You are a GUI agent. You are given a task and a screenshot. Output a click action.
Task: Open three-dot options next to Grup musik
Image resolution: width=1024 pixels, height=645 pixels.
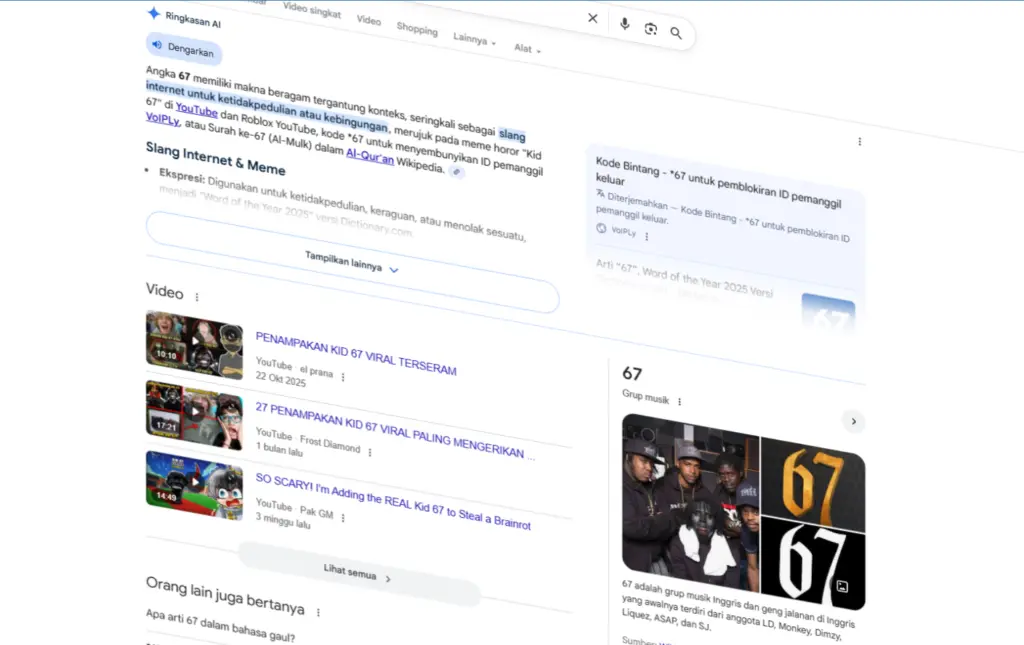tap(679, 402)
